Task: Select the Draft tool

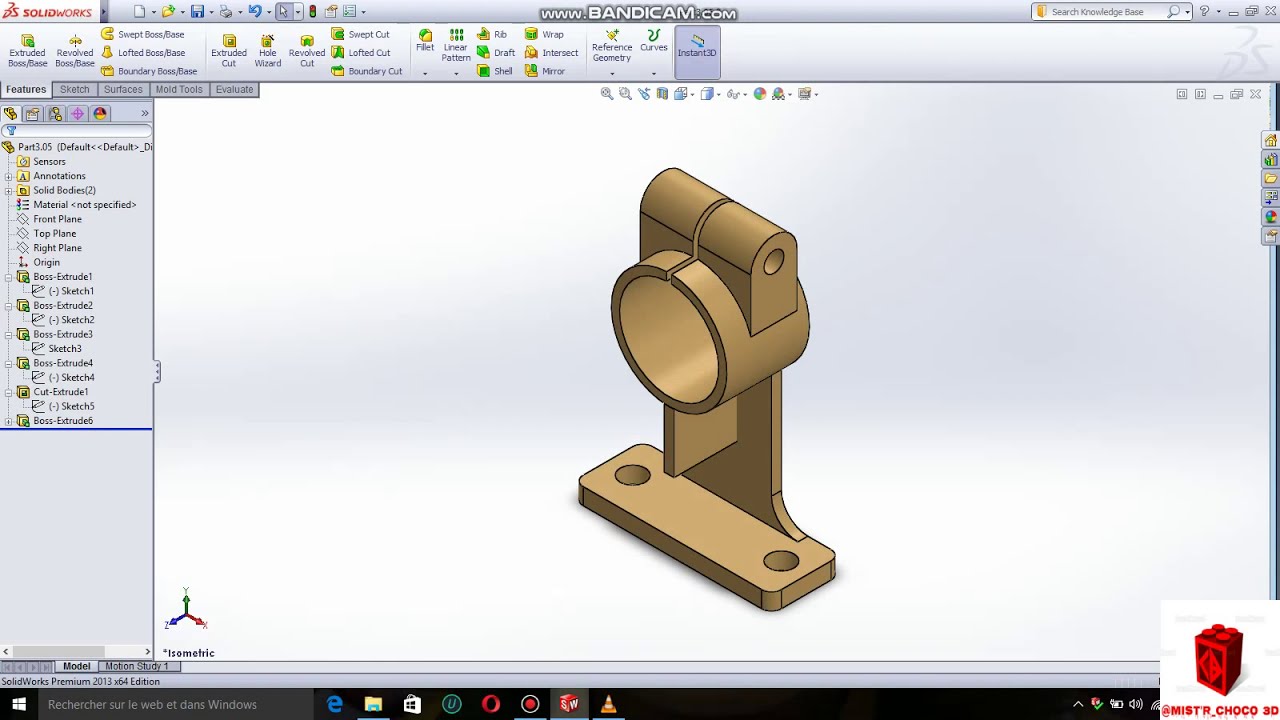Action: click(x=496, y=53)
